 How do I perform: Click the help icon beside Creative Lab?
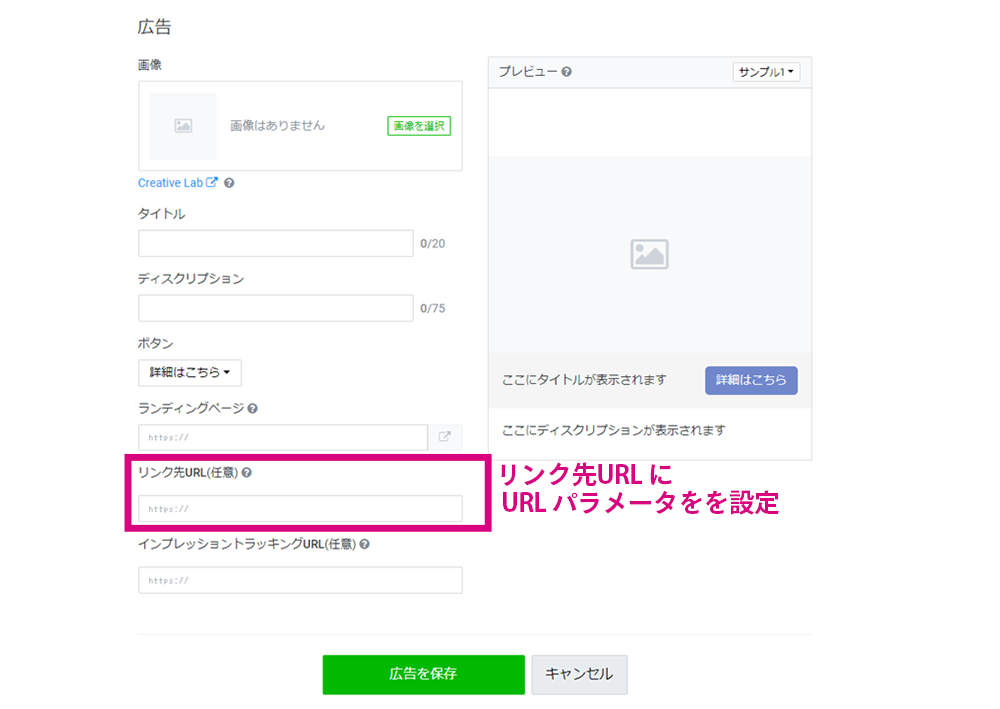pos(230,183)
